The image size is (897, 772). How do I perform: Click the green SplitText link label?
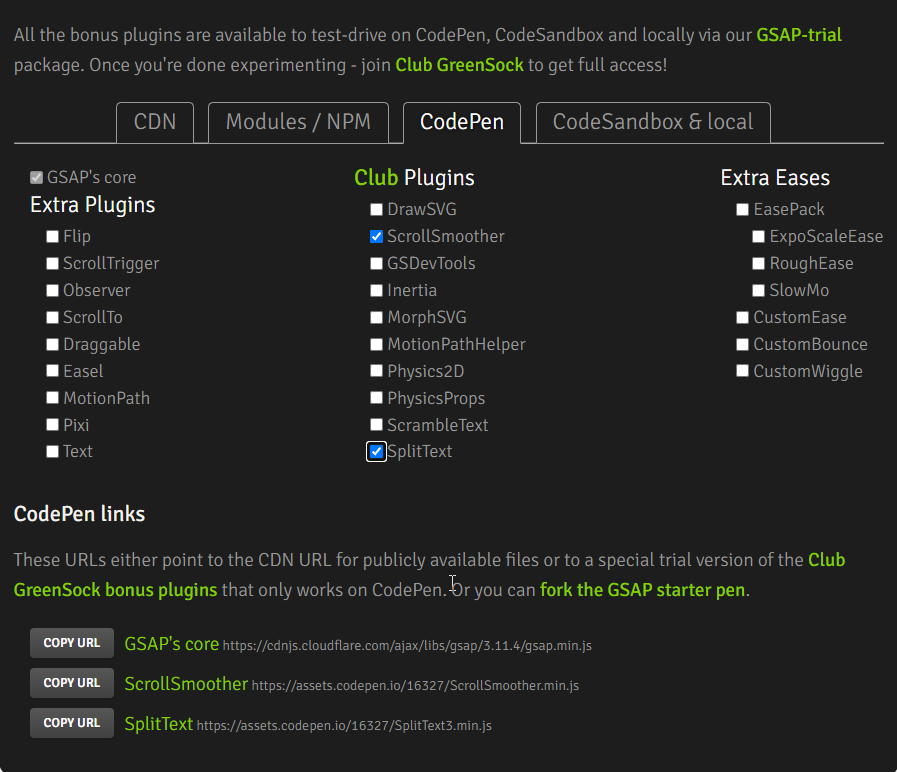click(159, 724)
